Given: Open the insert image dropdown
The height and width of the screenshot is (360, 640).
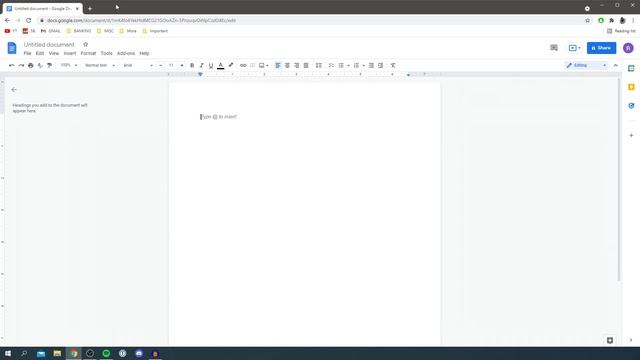Looking at the screenshot, I should click(x=264, y=65).
